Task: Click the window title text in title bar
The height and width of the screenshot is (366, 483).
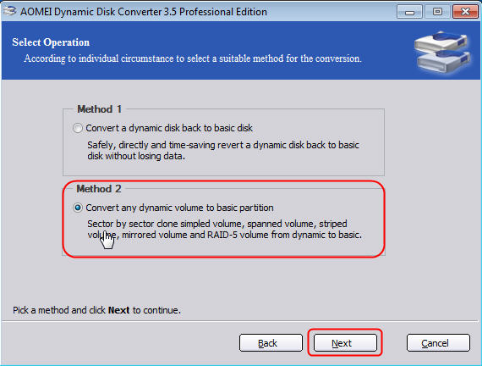Action: [144, 12]
